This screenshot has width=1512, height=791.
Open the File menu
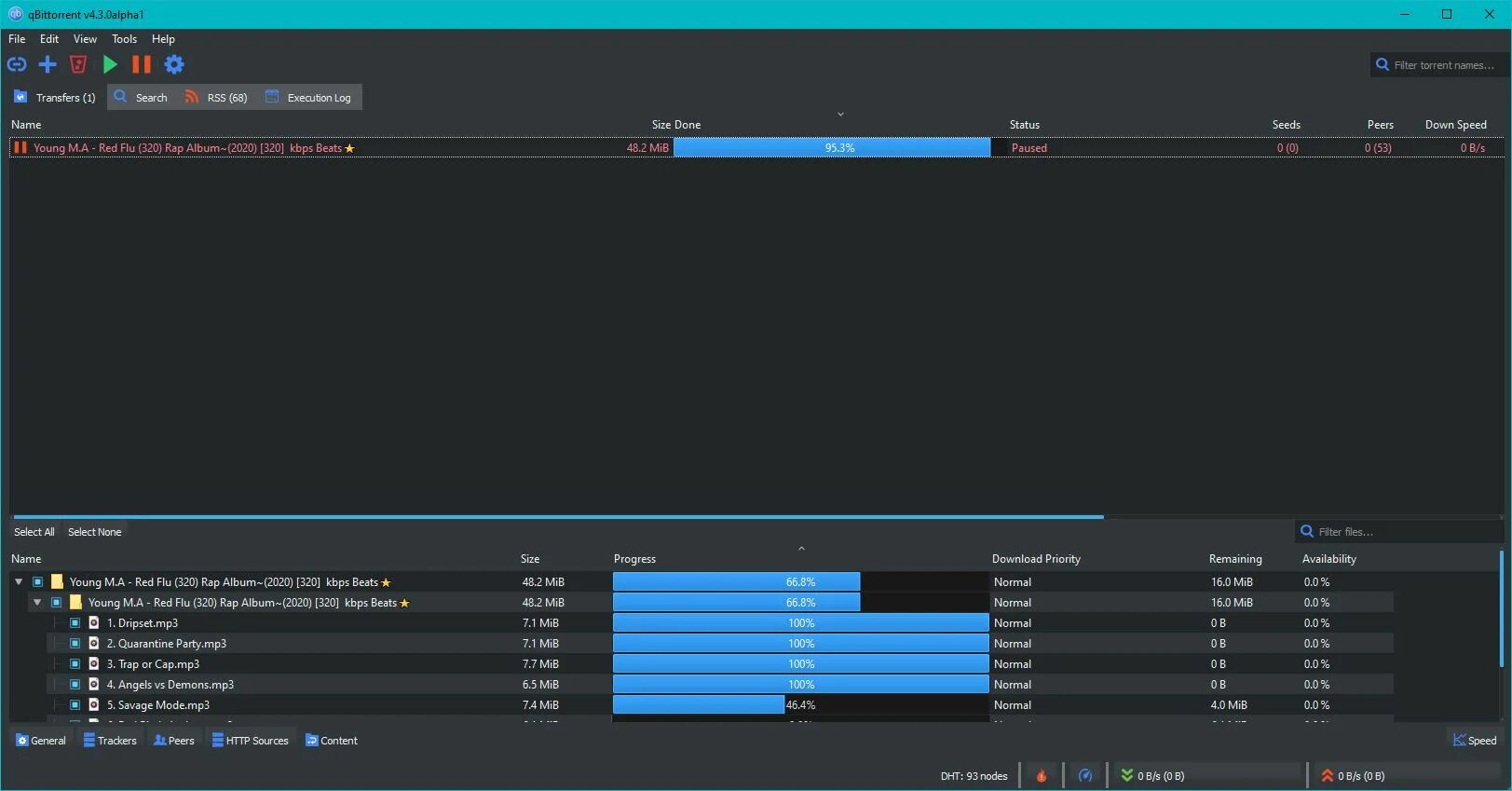(x=17, y=39)
